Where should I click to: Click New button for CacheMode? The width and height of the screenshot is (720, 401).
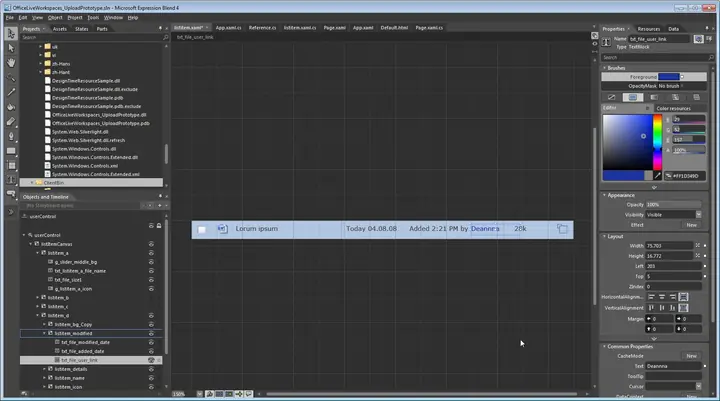click(x=692, y=356)
